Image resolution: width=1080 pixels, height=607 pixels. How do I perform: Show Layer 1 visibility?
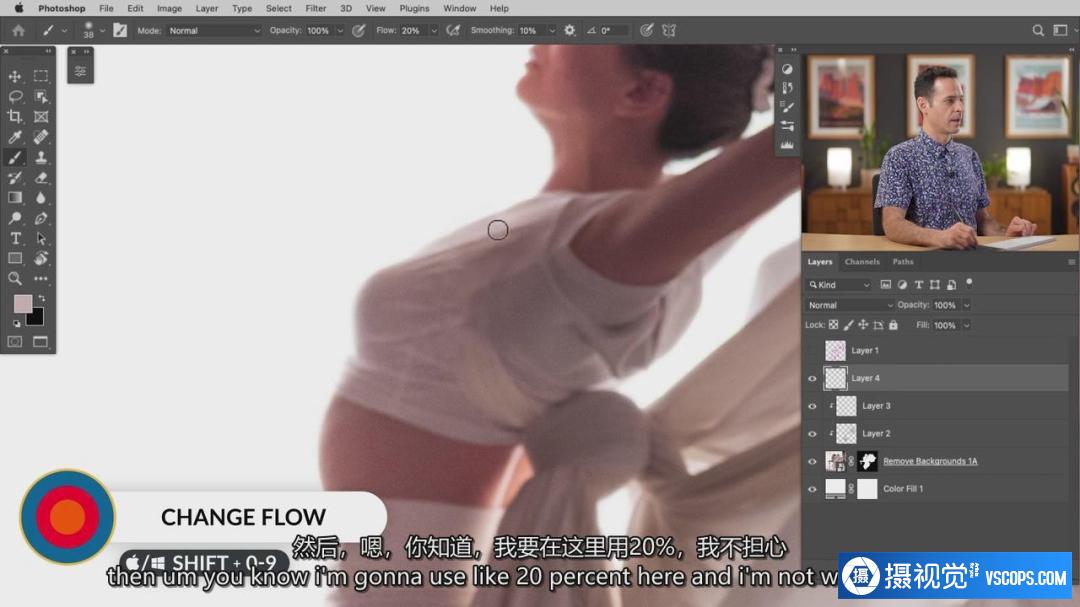point(812,351)
